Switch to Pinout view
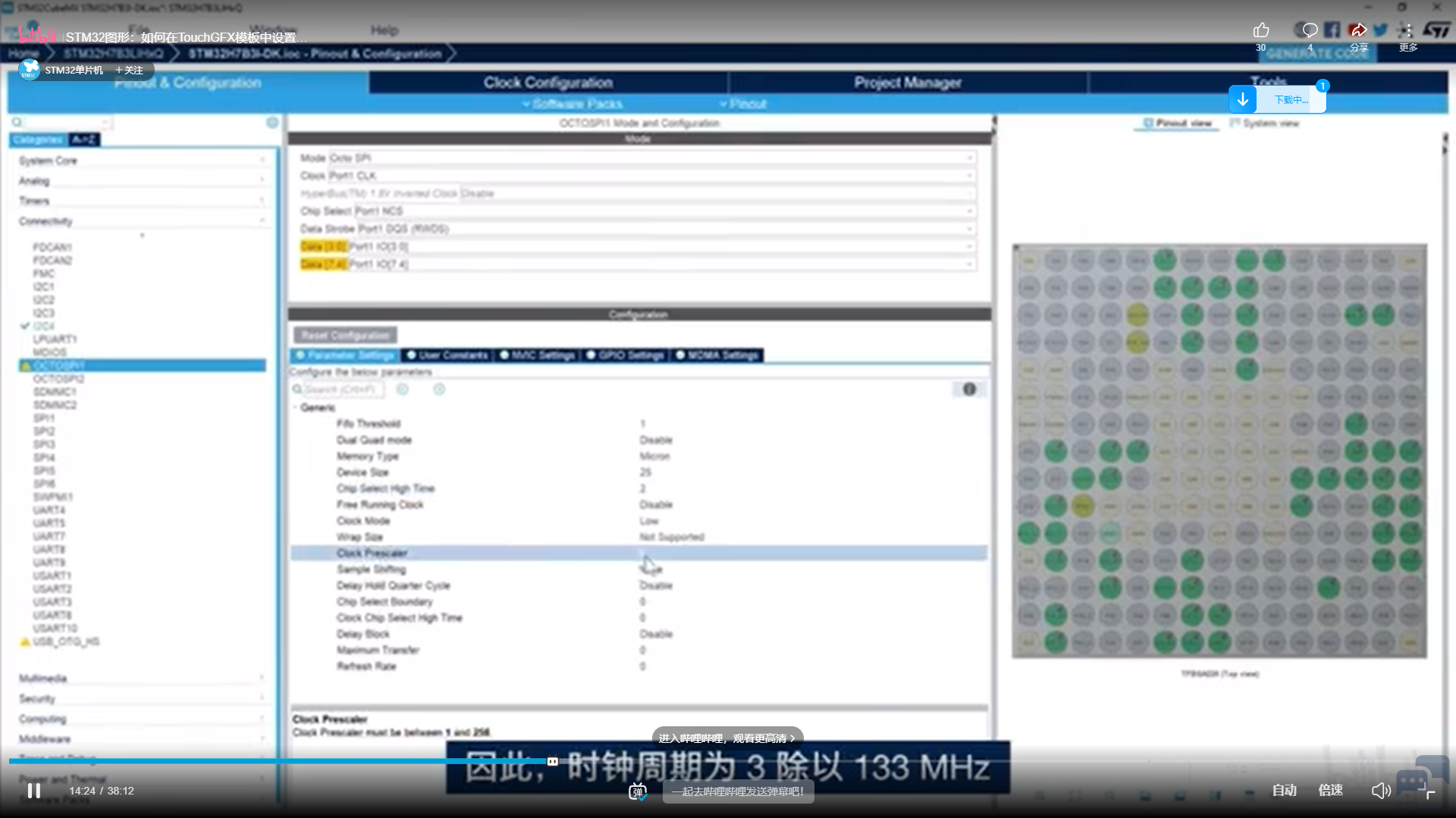This screenshot has height=818, width=1456. pos(1177,124)
